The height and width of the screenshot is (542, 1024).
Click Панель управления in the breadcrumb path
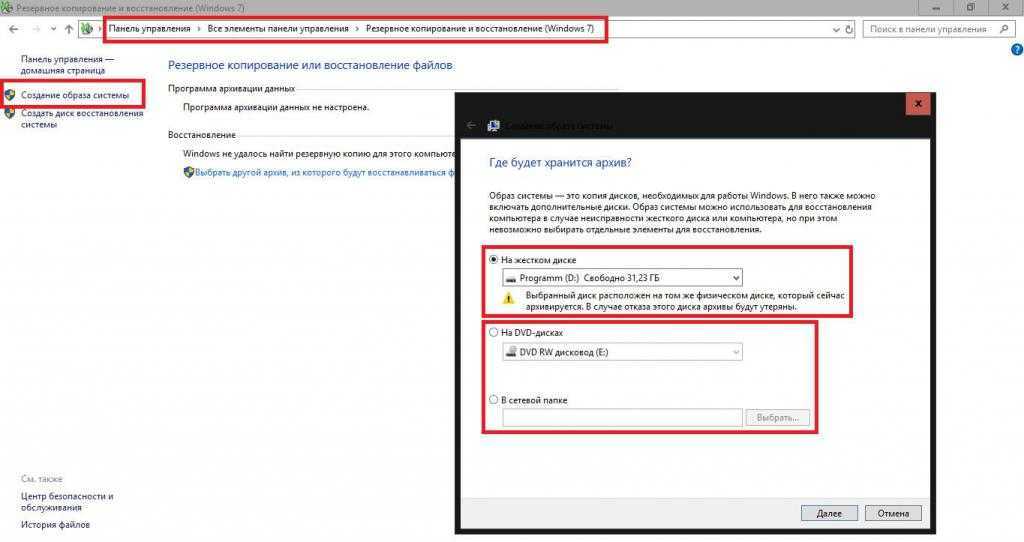tap(150, 29)
